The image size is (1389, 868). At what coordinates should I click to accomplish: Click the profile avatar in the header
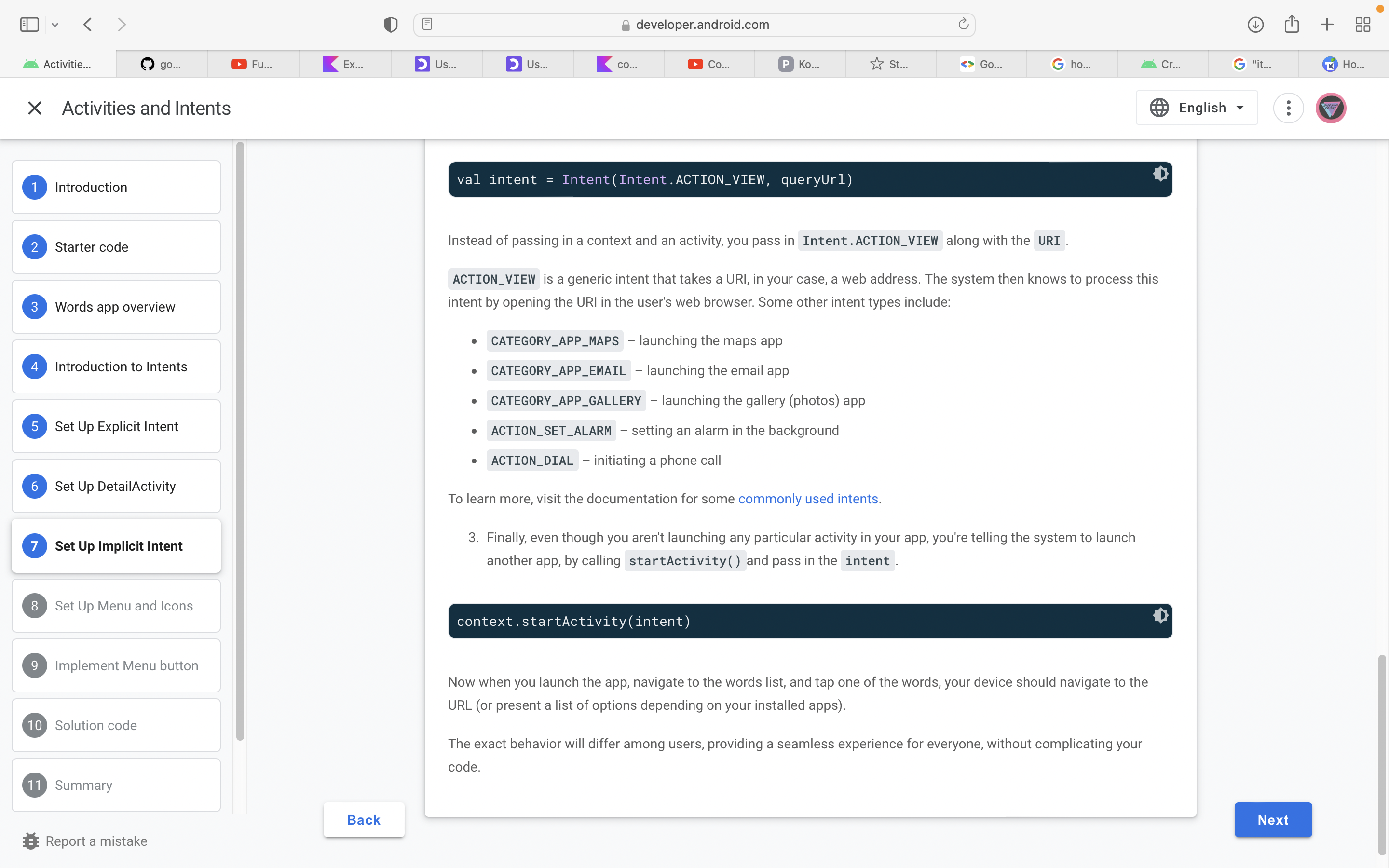[1331, 108]
